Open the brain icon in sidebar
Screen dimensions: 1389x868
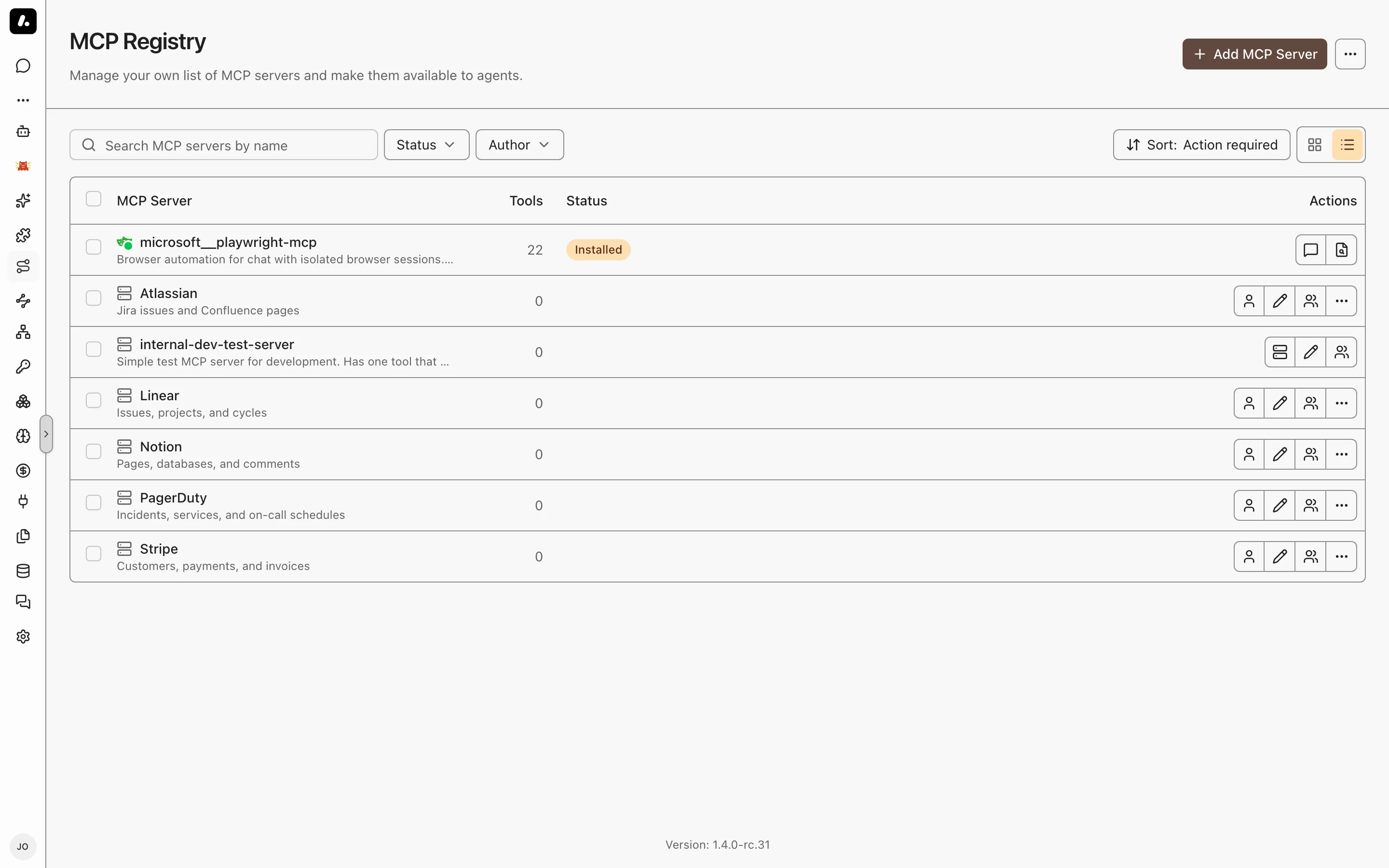(23, 436)
